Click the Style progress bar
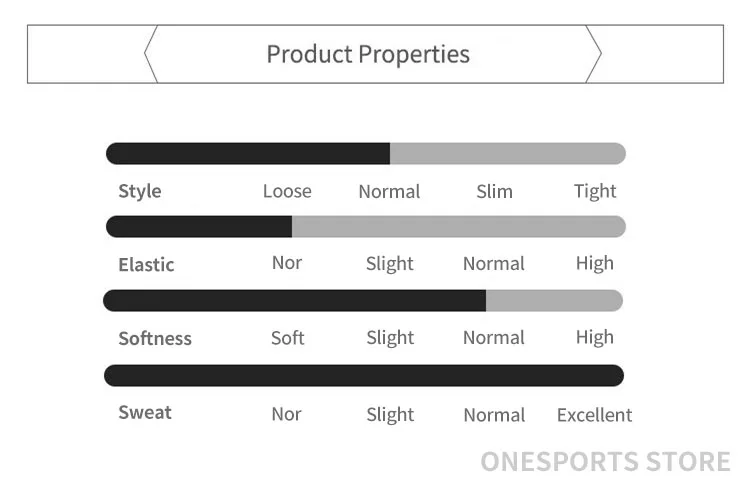The width and height of the screenshot is (750, 485). click(x=366, y=154)
